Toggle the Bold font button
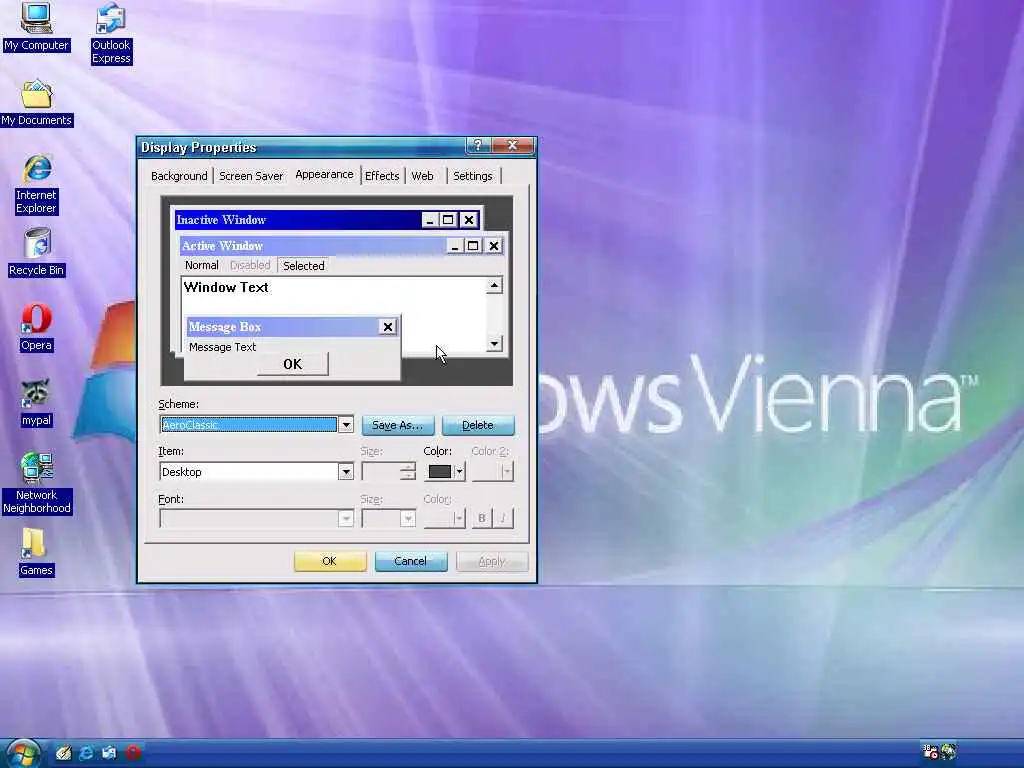This screenshot has height=768, width=1024. [482, 518]
